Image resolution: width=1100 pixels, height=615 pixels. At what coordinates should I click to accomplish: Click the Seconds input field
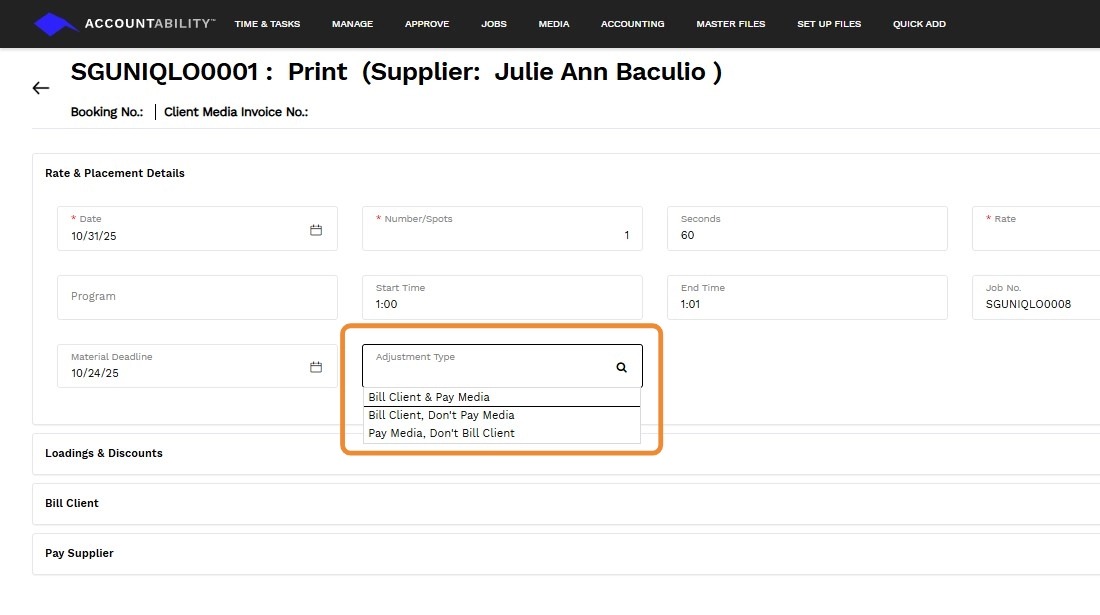click(806, 235)
